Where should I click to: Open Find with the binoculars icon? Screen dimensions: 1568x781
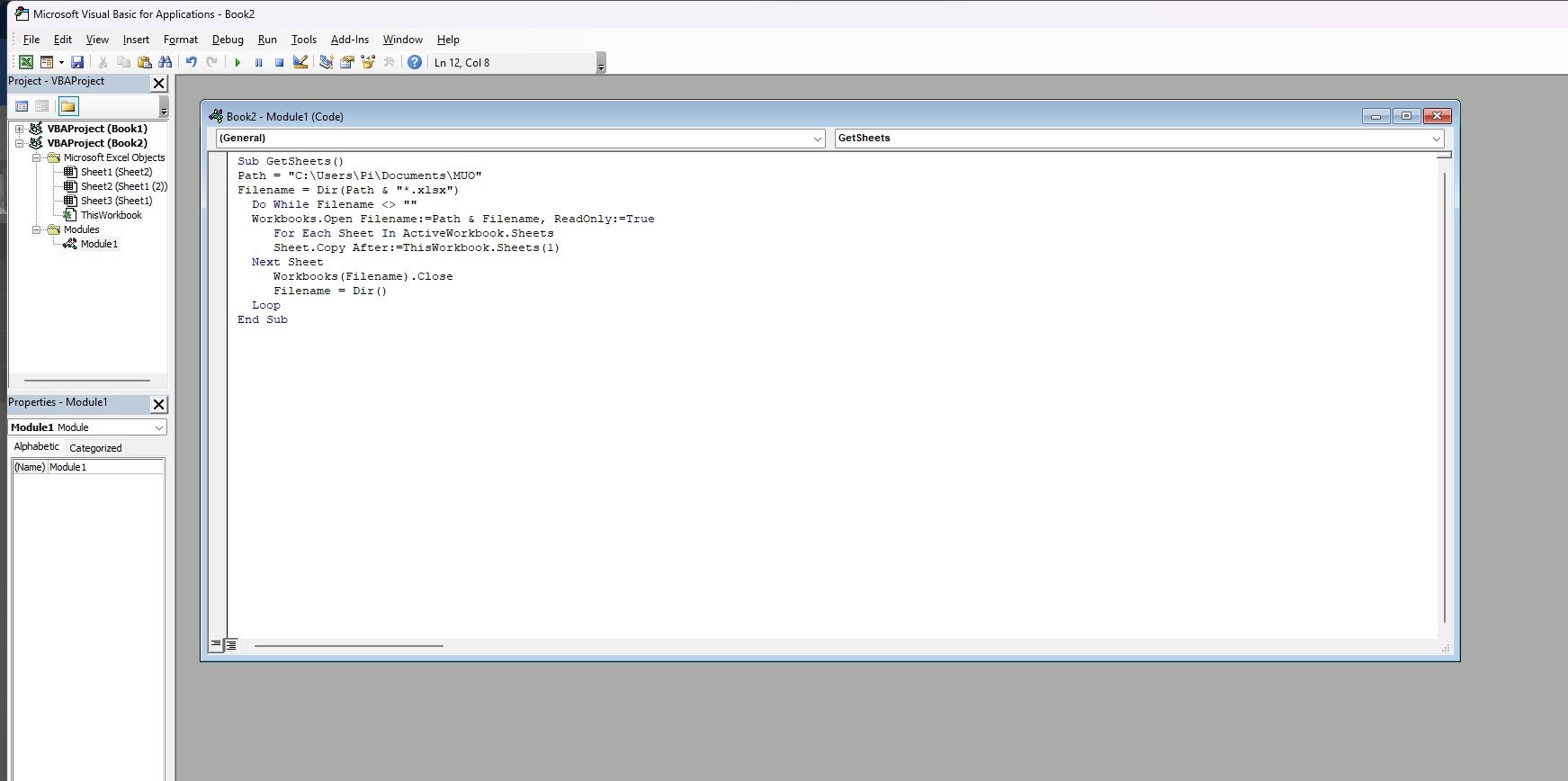(x=165, y=62)
